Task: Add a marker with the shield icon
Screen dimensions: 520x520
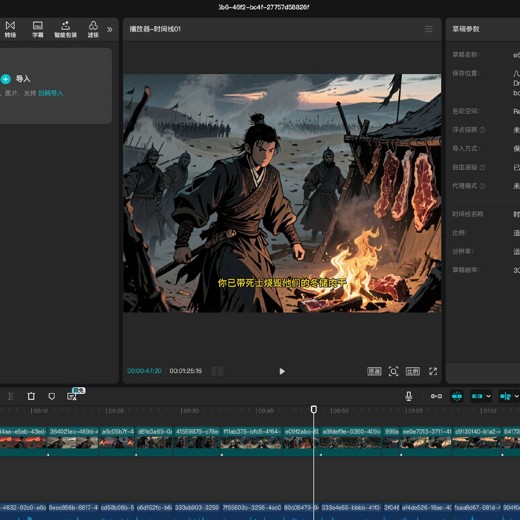Action: click(52, 396)
